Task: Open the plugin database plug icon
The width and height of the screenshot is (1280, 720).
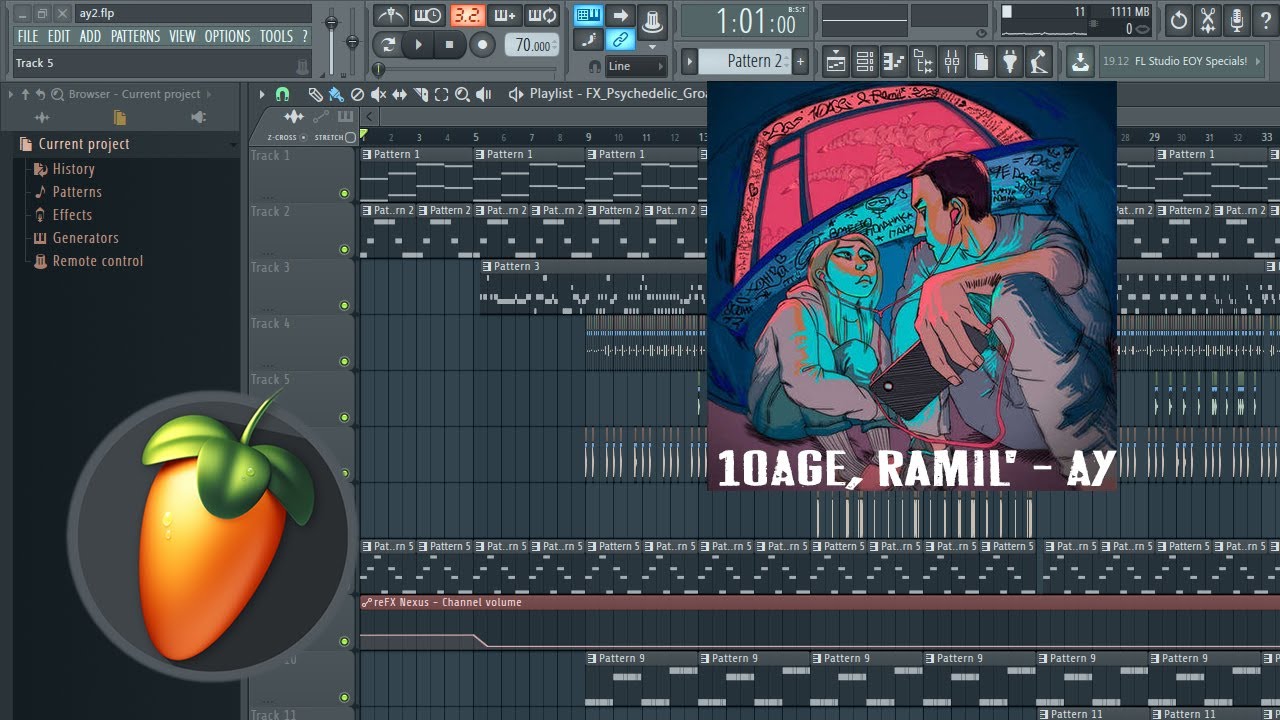Action: (1011, 62)
